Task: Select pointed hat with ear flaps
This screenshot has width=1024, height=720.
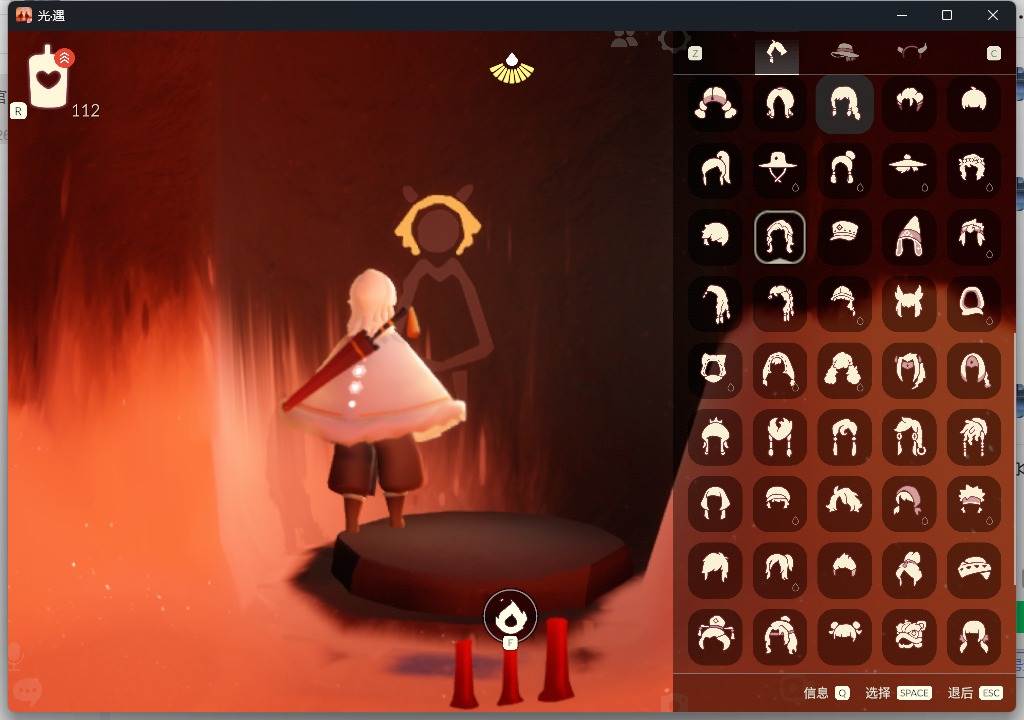Action: pos(908,237)
